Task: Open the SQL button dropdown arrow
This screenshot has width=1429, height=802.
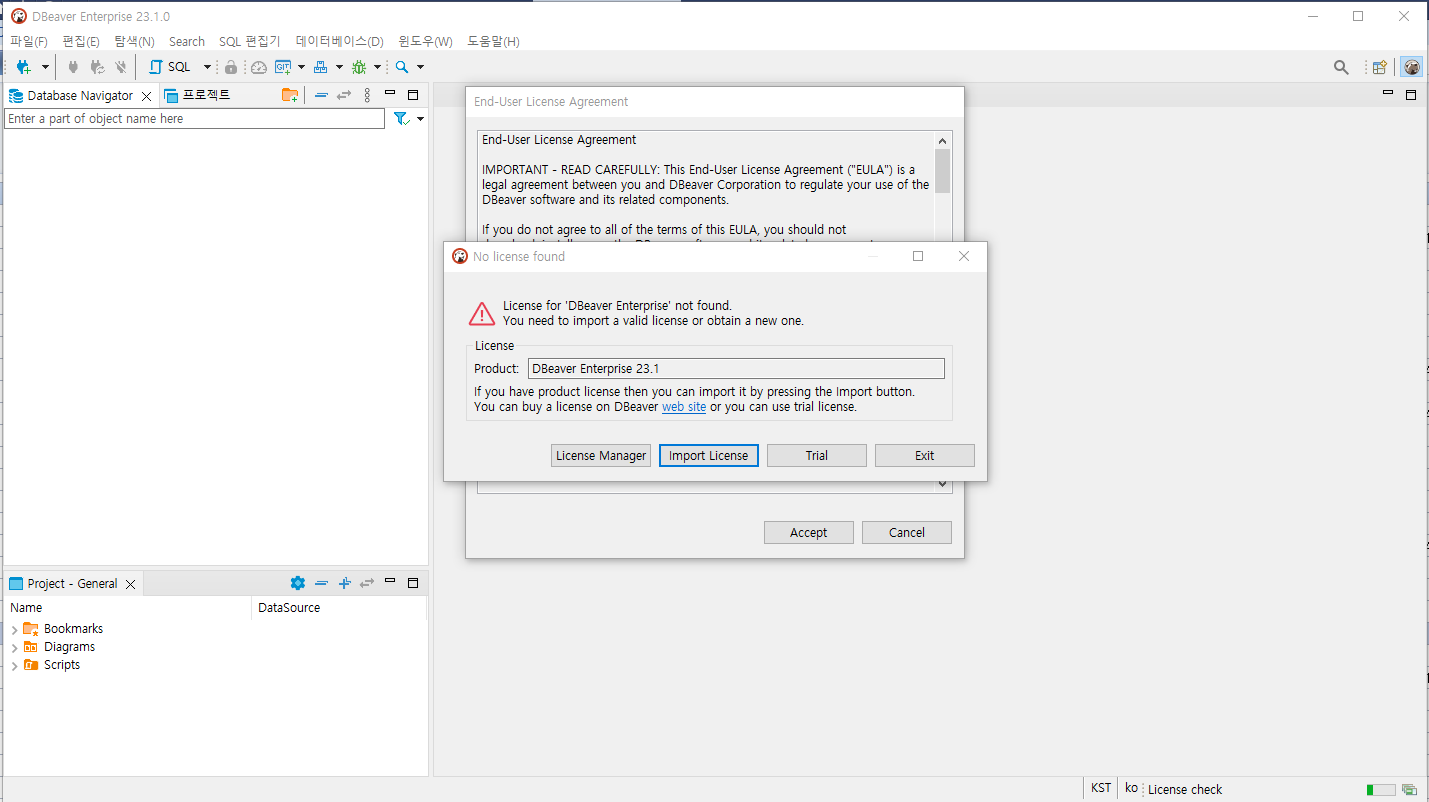Action: point(207,67)
